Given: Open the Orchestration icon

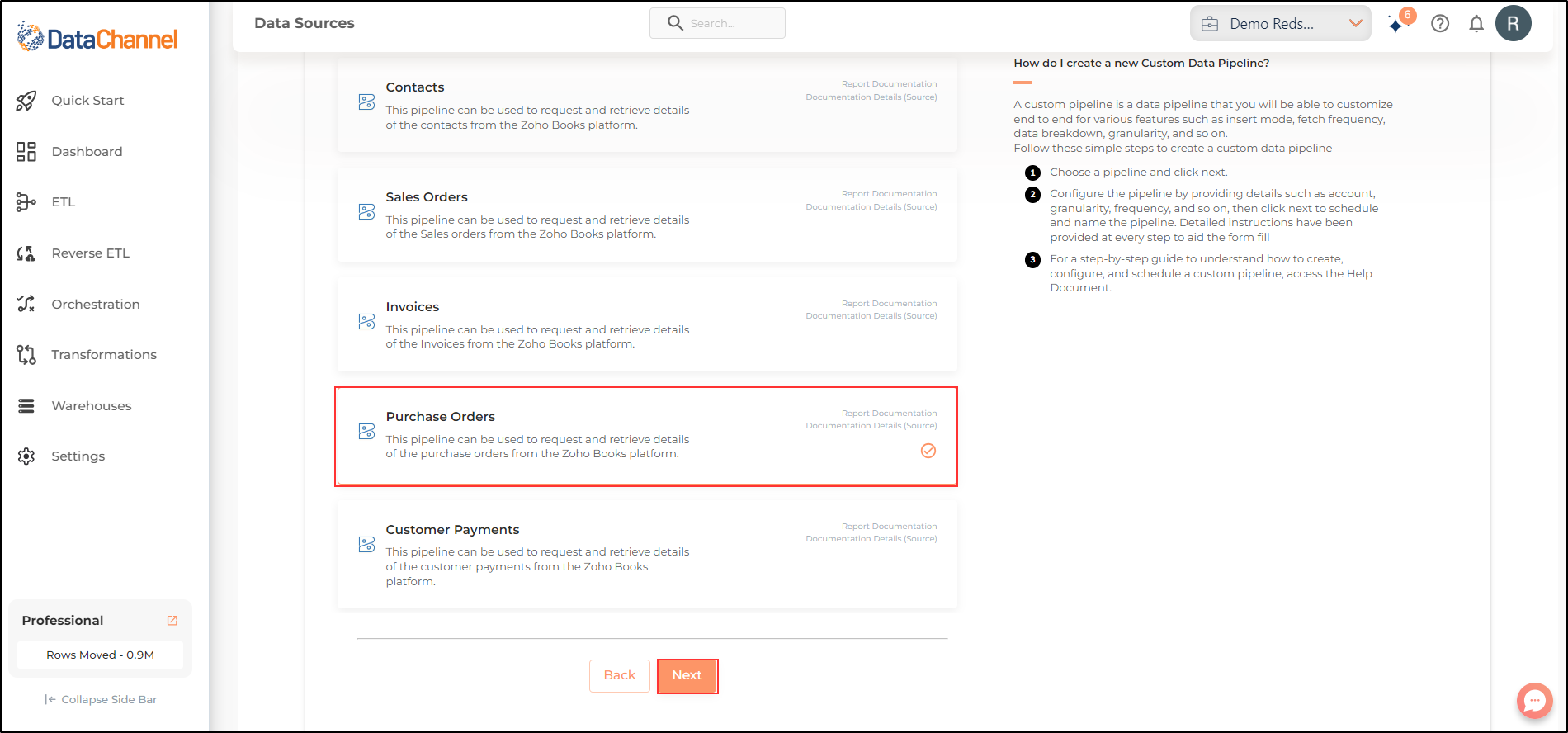Looking at the screenshot, I should click(x=26, y=304).
